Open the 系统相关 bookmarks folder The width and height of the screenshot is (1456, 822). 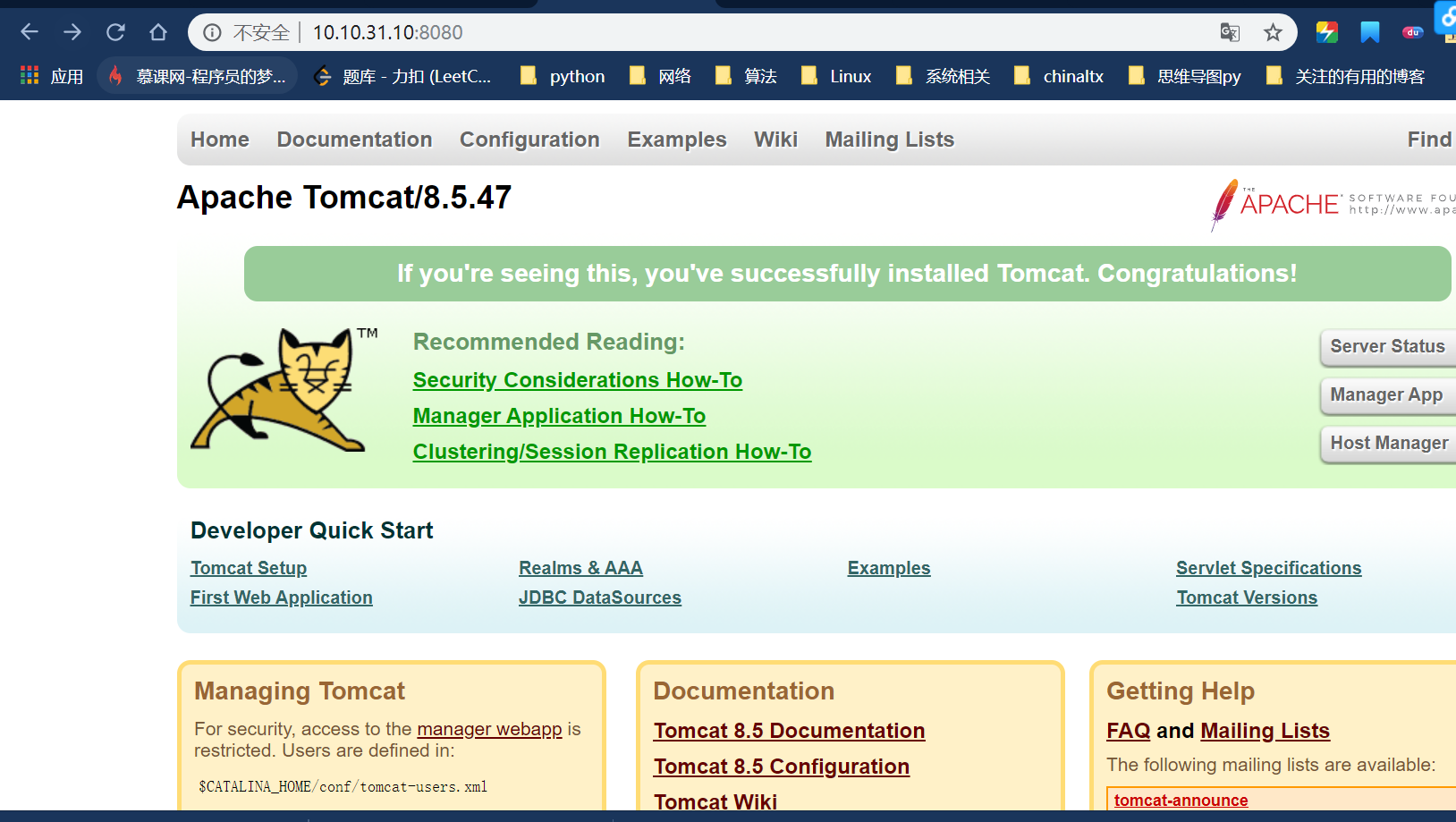point(942,76)
